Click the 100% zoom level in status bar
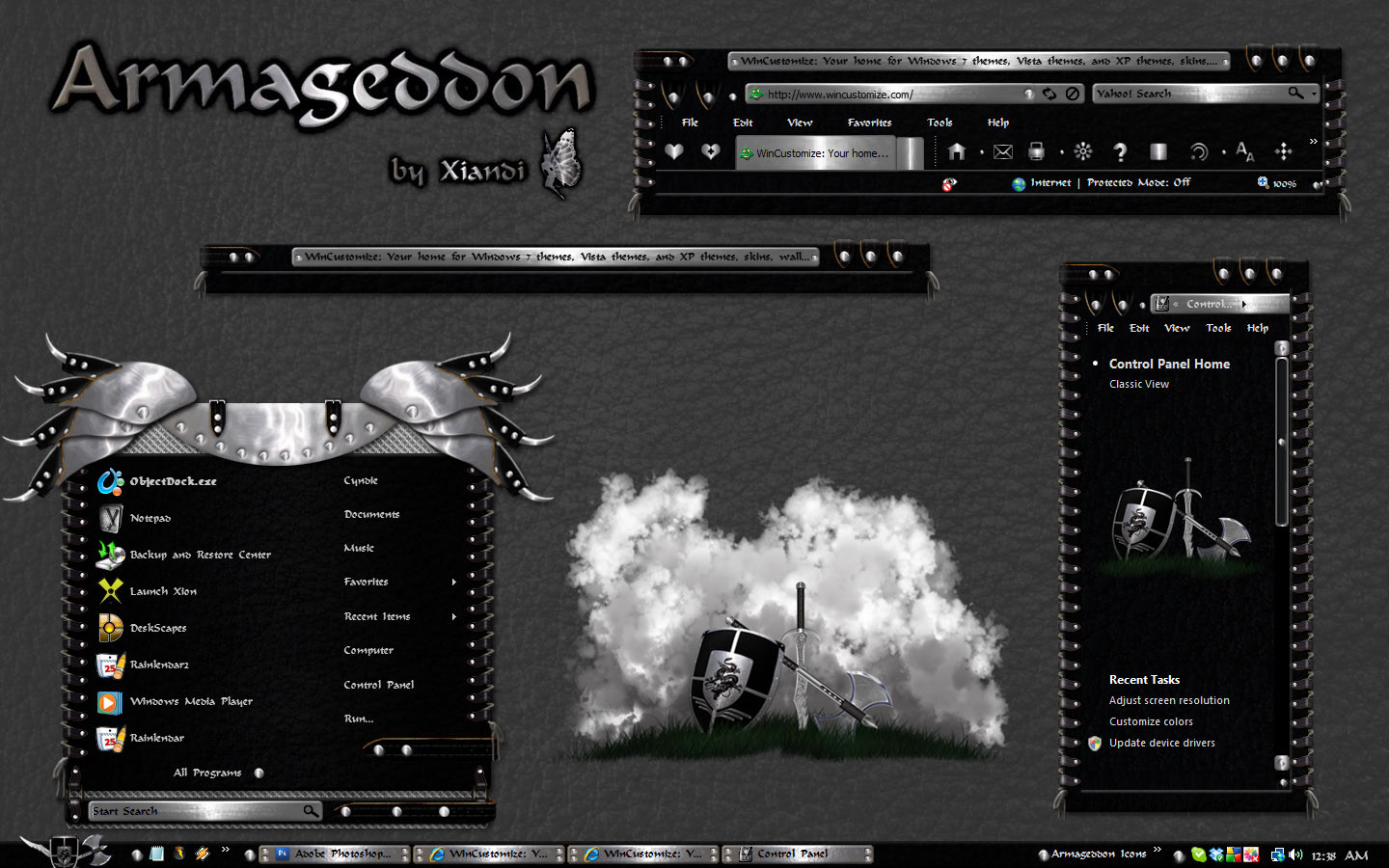The image size is (1389, 868). pos(1285,183)
